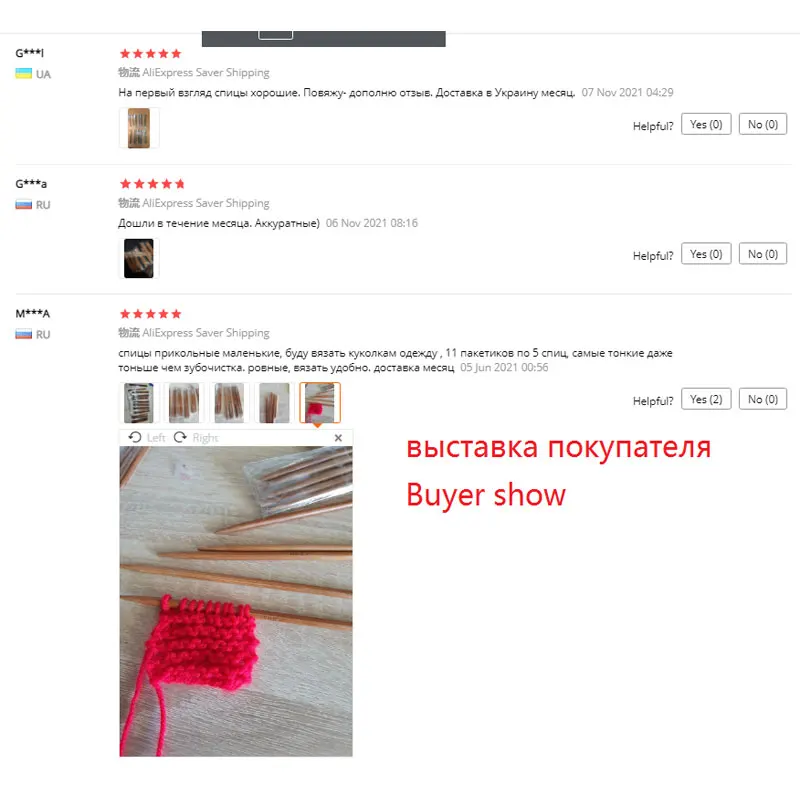Image resolution: width=800 pixels, height=800 pixels.
Task: Select the red yarn thumbnail in M***A's review
Action: coord(320,403)
